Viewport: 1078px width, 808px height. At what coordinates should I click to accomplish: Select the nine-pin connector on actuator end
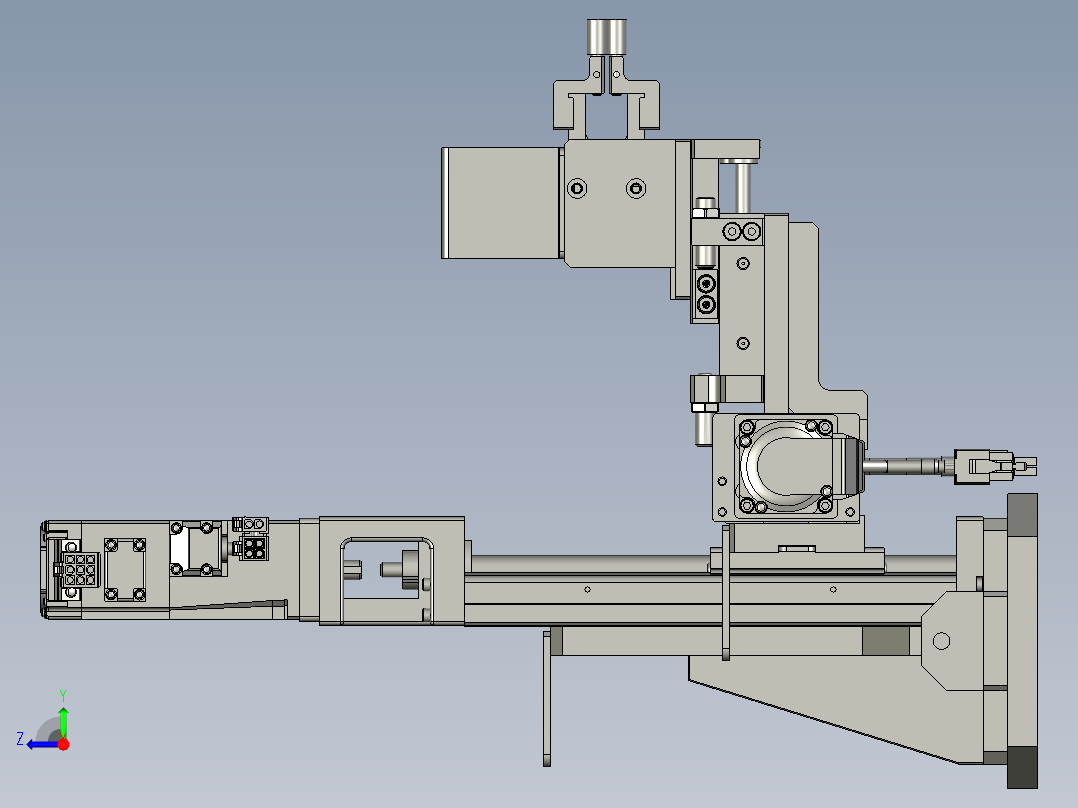coord(80,569)
